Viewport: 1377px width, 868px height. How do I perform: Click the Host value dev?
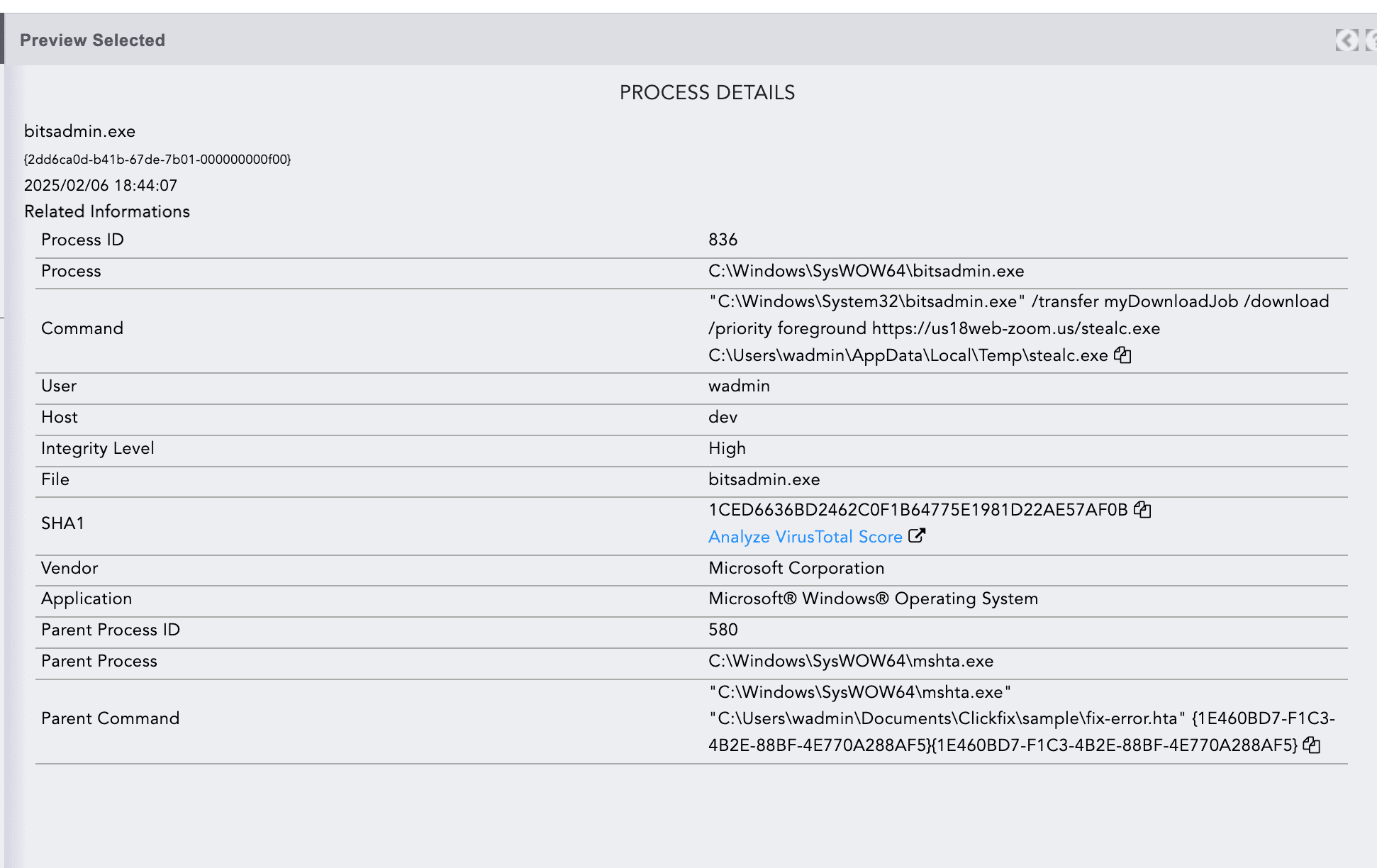click(x=723, y=417)
